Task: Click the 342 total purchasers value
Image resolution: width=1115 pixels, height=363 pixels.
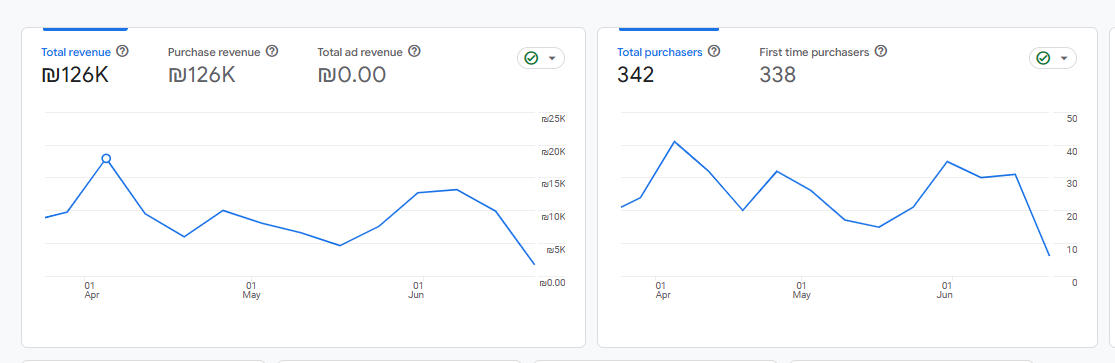Action: coord(636,75)
